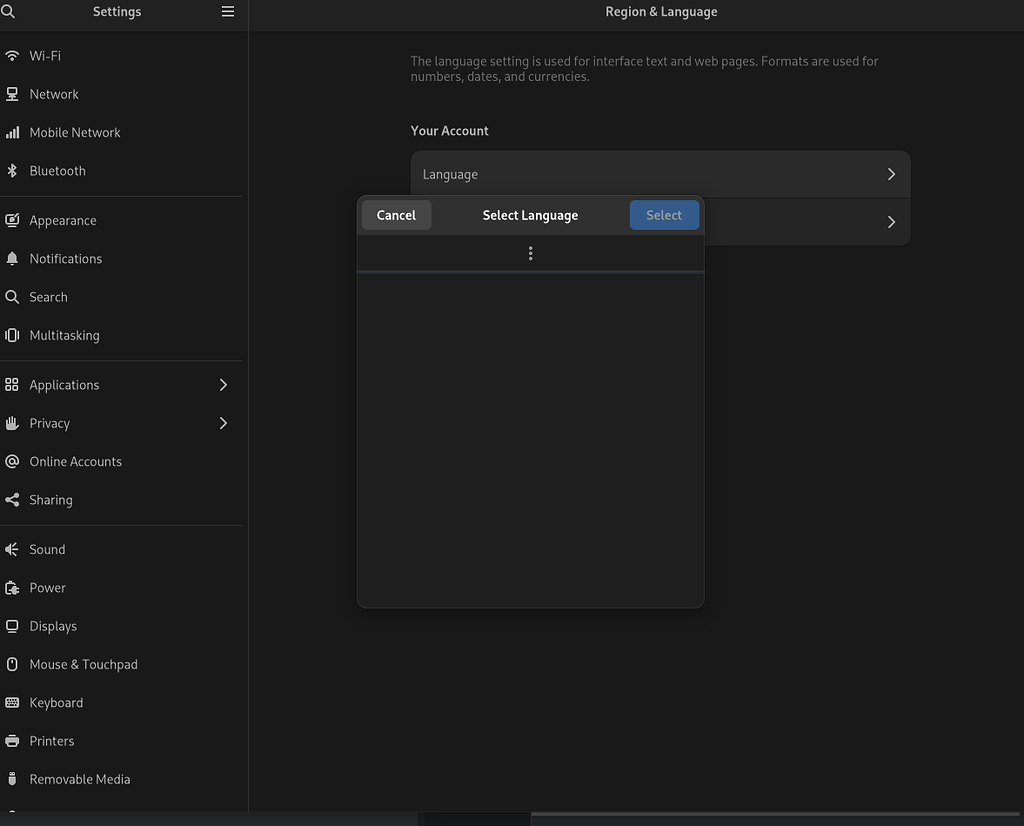Open Appearance settings

pos(13,220)
